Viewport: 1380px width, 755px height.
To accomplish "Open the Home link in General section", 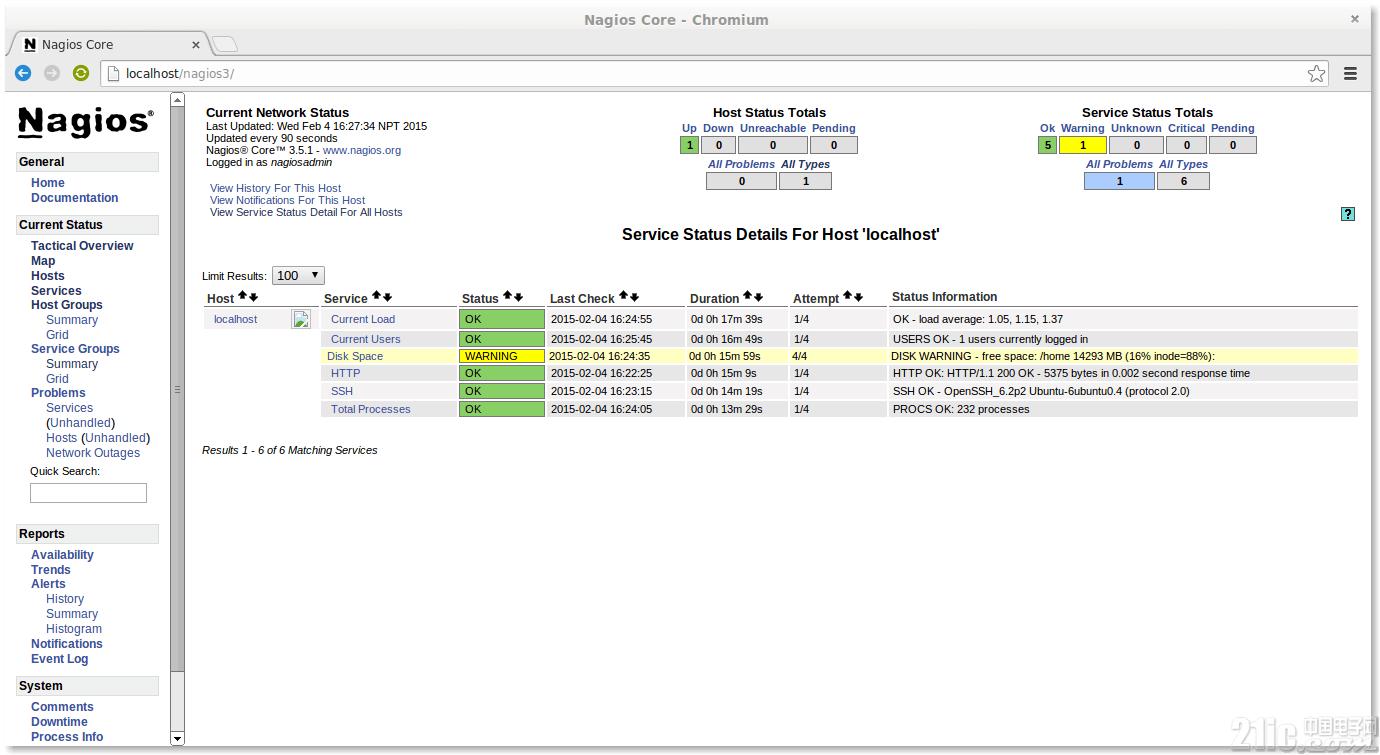I will (x=47, y=183).
